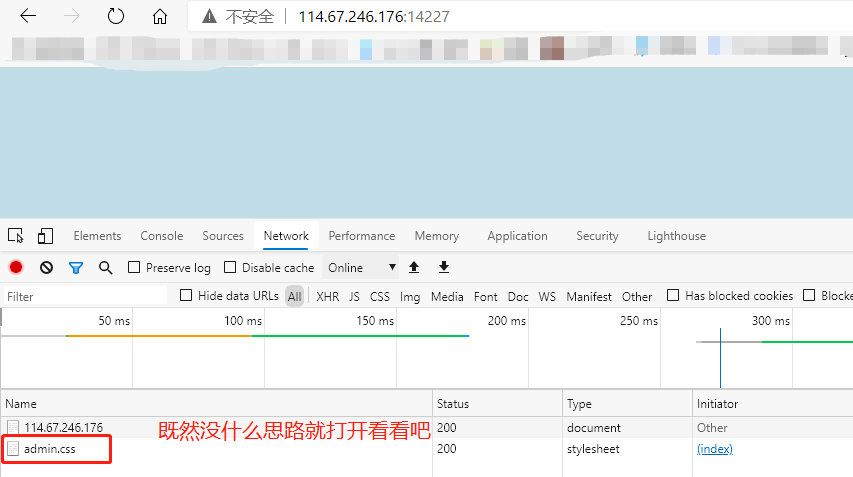Open the Sources tab

coord(223,236)
